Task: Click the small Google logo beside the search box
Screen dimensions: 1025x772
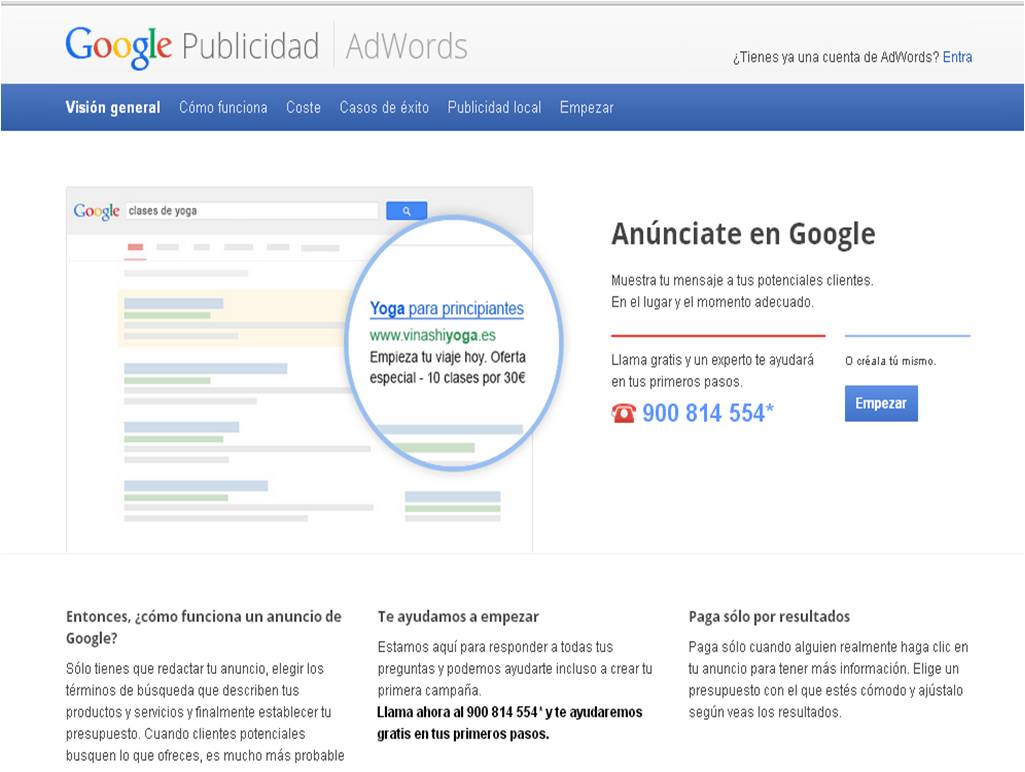Action: pos(96,211)
